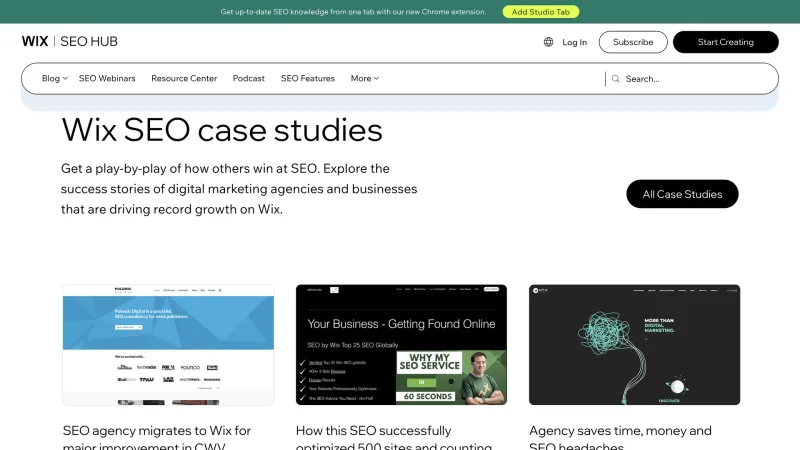Screen dimensions: 800x450
Task: Click the Start Creating button
Action: (726, 42)
